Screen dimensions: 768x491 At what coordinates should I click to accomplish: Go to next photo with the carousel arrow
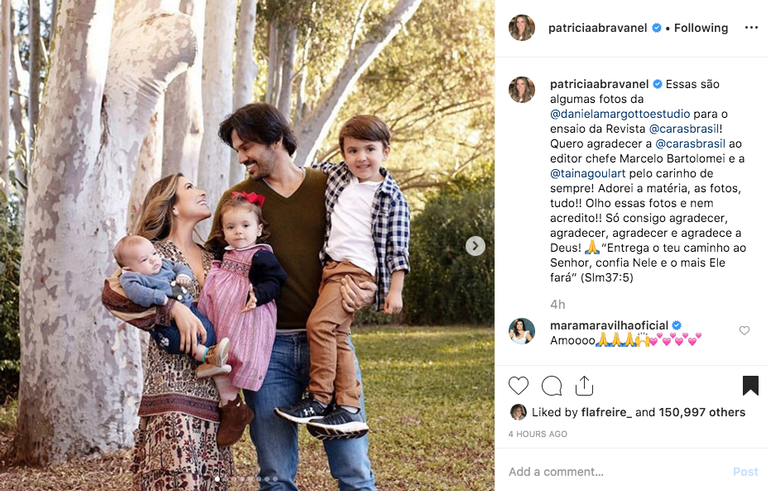[475, 246]
